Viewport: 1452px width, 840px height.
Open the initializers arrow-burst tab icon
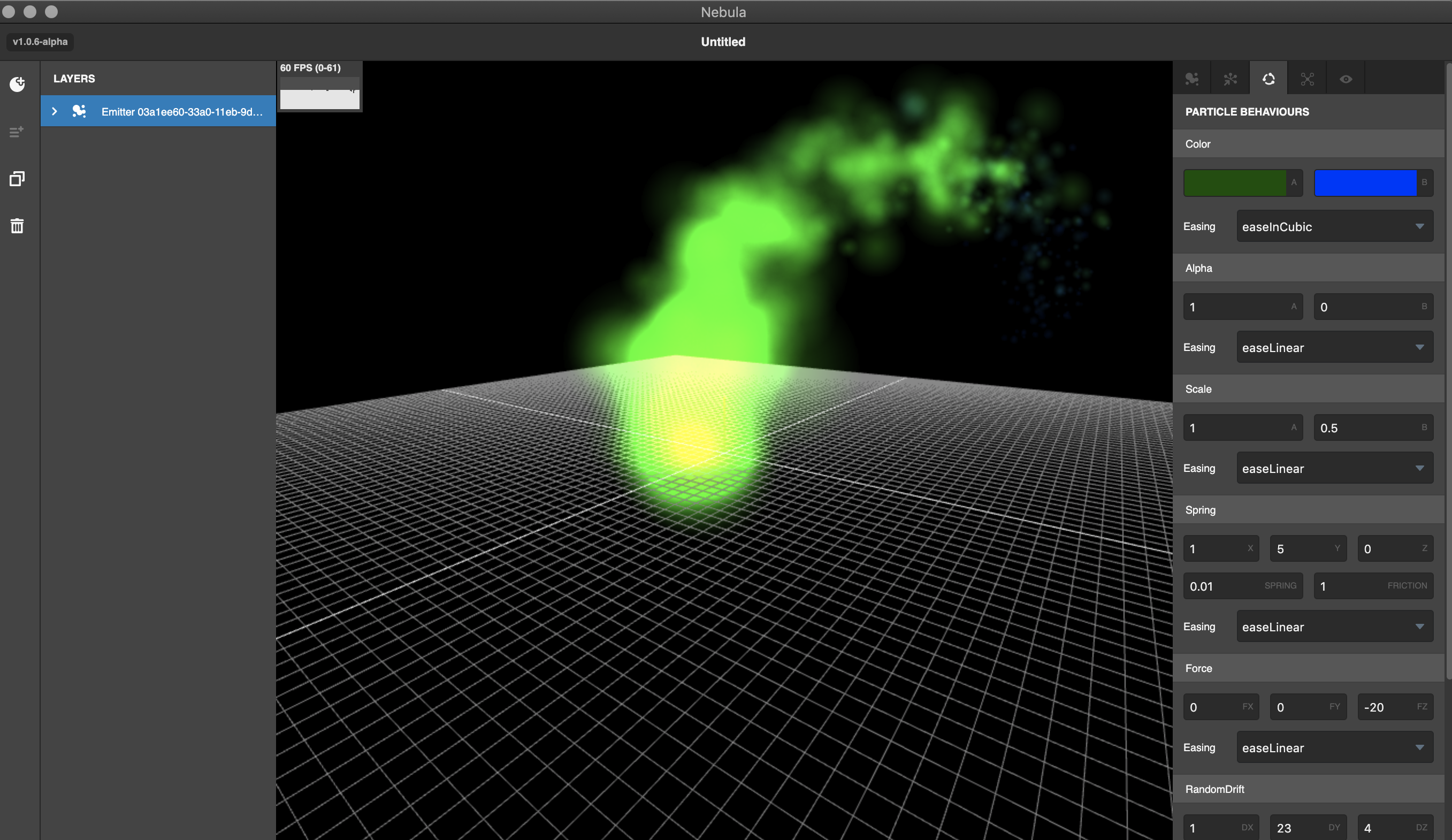1230,79
